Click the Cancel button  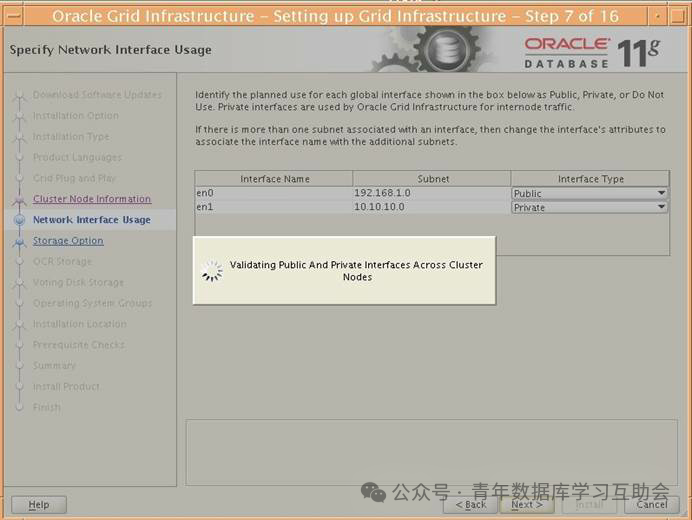coord(651,505)
